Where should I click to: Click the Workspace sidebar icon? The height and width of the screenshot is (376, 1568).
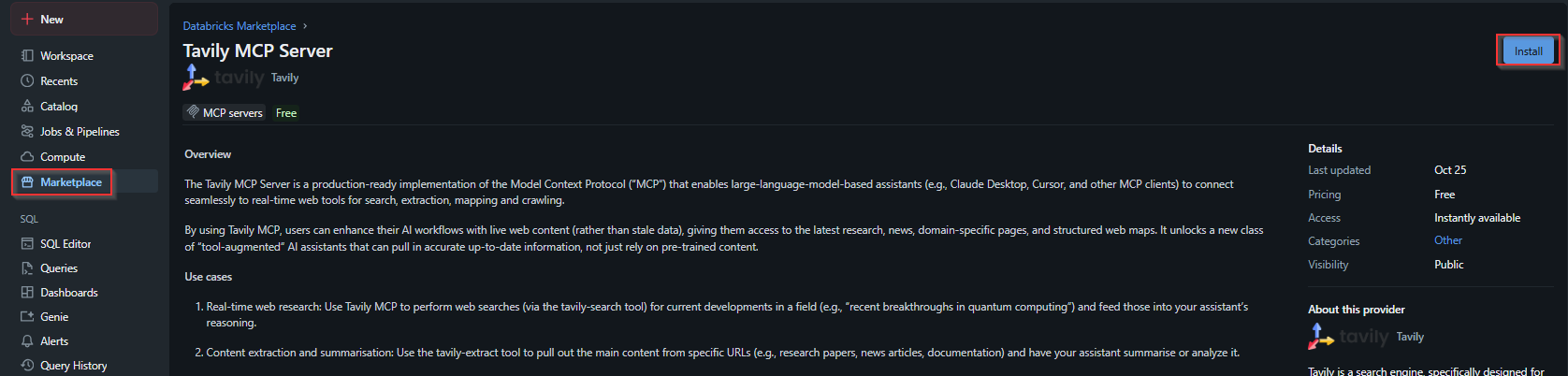click(27, 56)
